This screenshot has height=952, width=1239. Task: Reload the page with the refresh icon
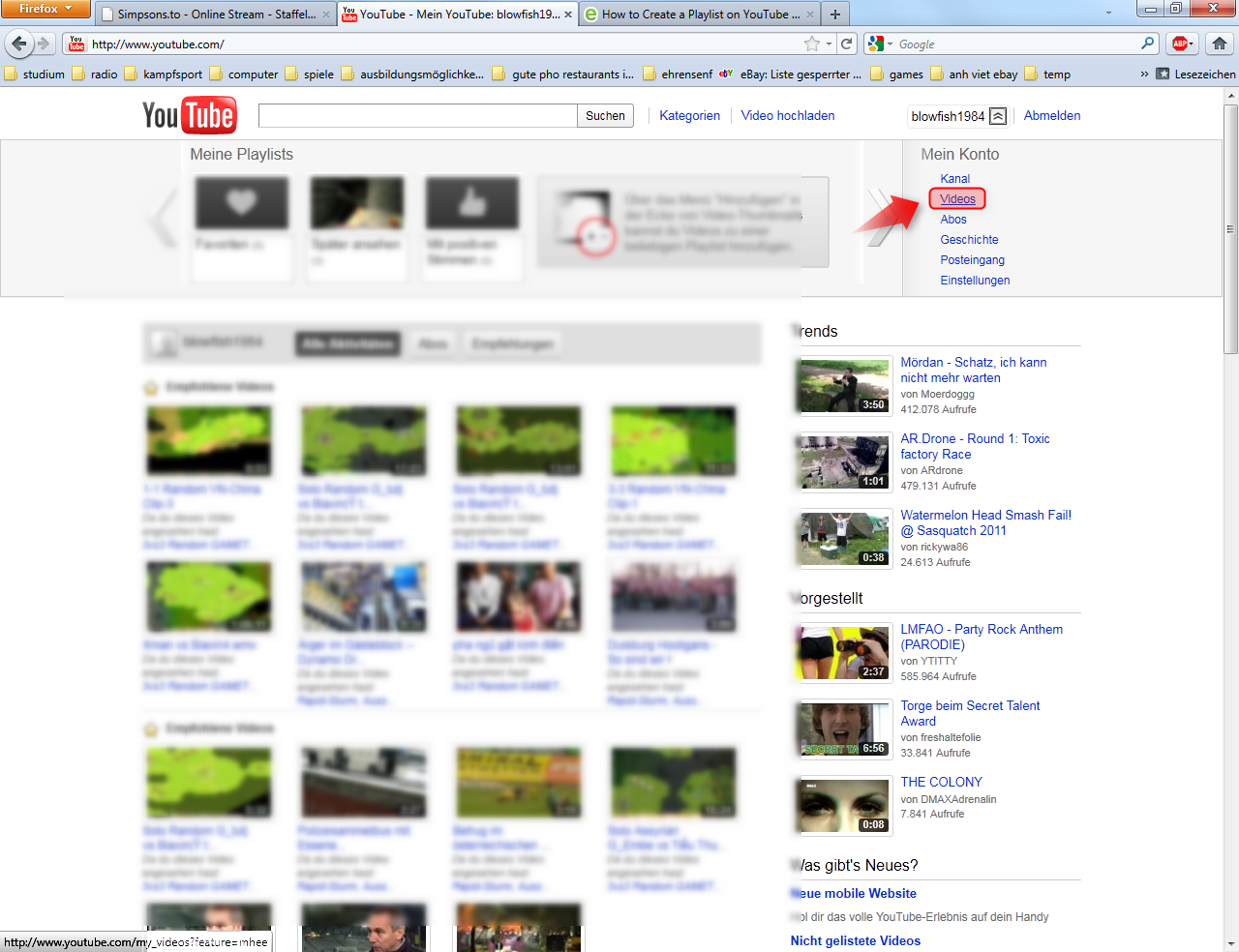847,44
